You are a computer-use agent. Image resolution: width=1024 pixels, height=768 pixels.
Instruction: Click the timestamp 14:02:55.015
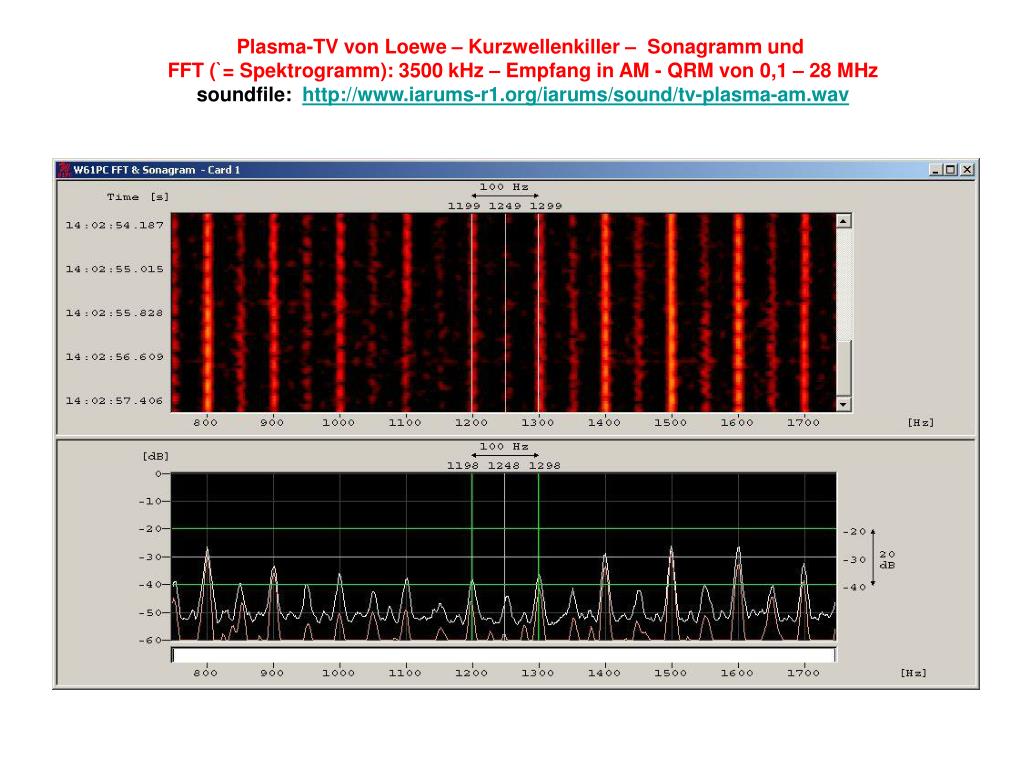pyautogui.click(x=114, y=269)
